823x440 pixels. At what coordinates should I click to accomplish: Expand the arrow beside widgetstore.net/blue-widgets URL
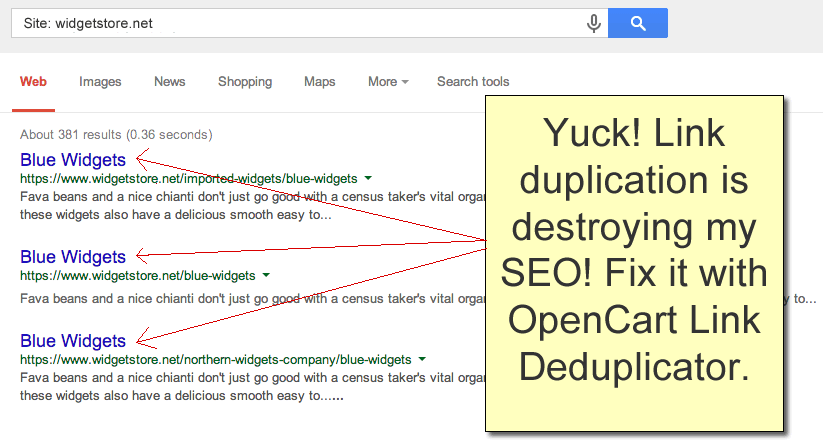tap(266, 275)
